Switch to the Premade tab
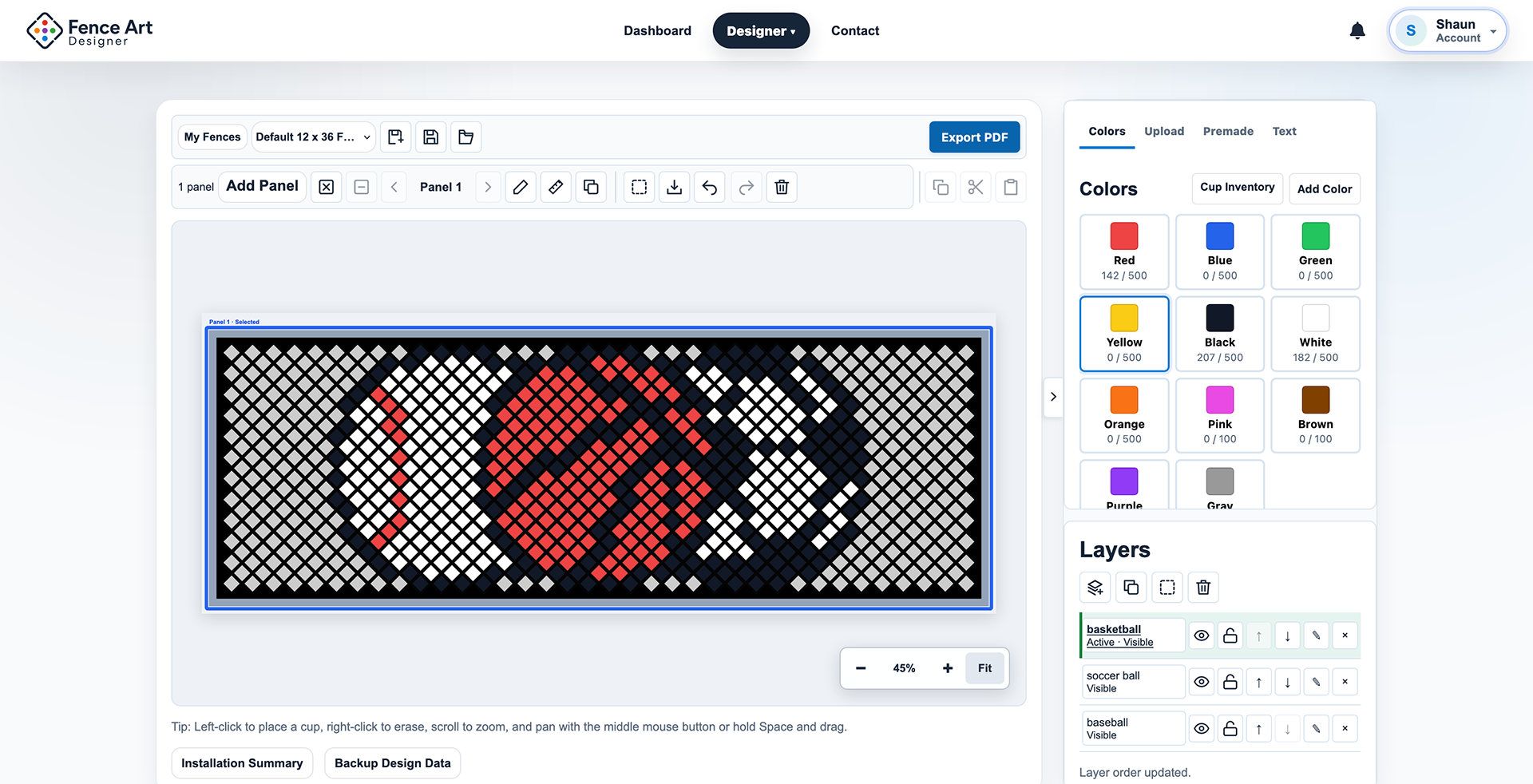 [1228, 131]
